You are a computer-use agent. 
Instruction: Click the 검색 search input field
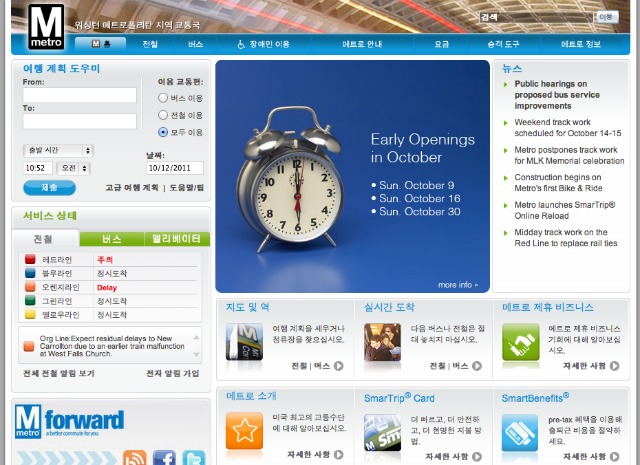pos(536,17)
